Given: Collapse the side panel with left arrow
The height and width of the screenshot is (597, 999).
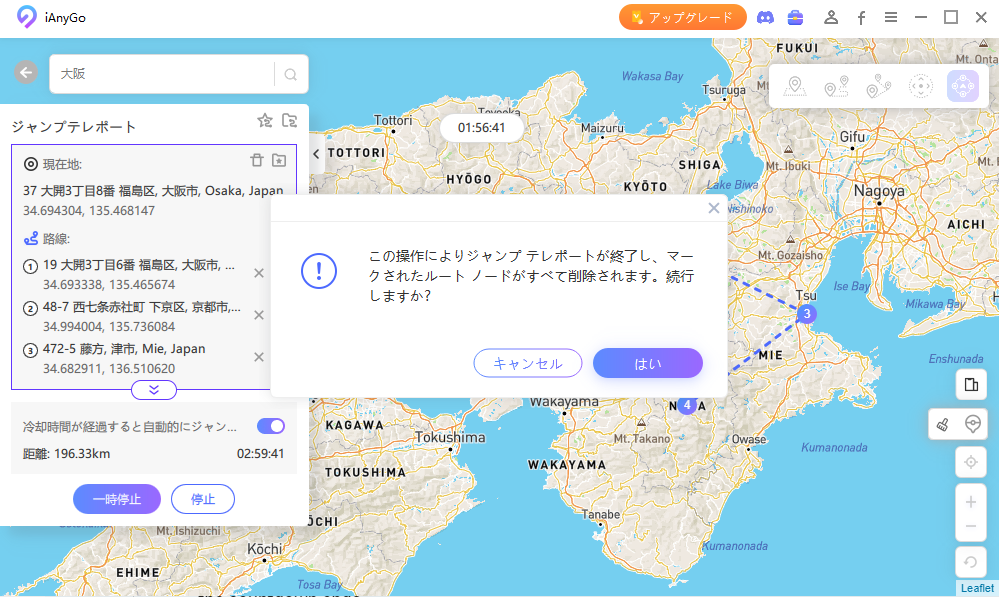Looking at the screenshot, I should [x=316, y=154].
